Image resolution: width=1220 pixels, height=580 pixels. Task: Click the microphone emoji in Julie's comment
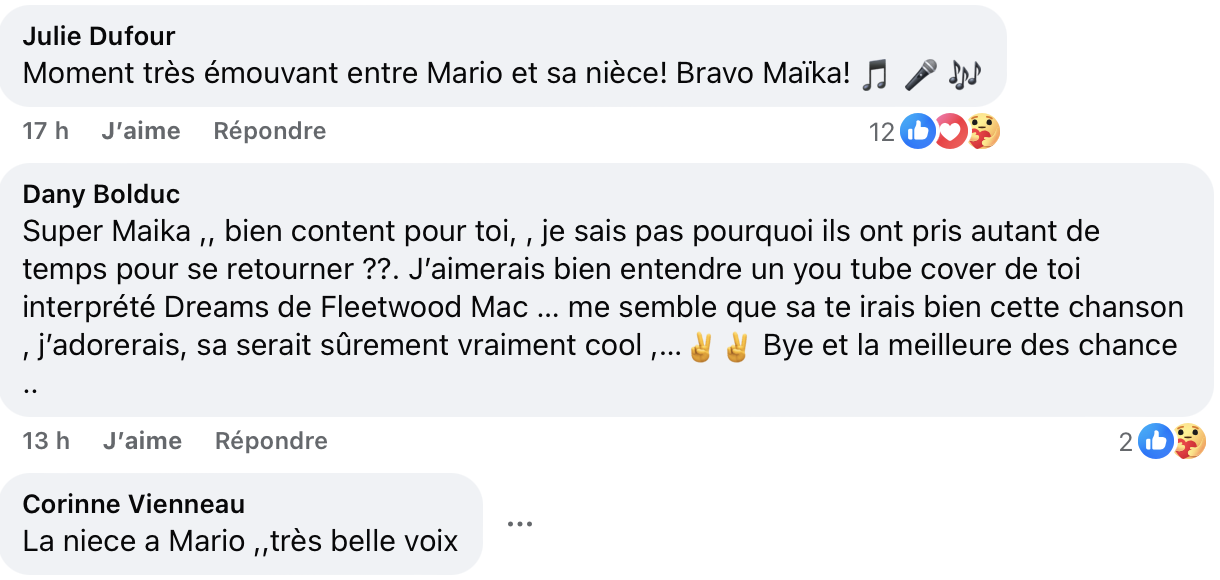click(x=920, y=75)
